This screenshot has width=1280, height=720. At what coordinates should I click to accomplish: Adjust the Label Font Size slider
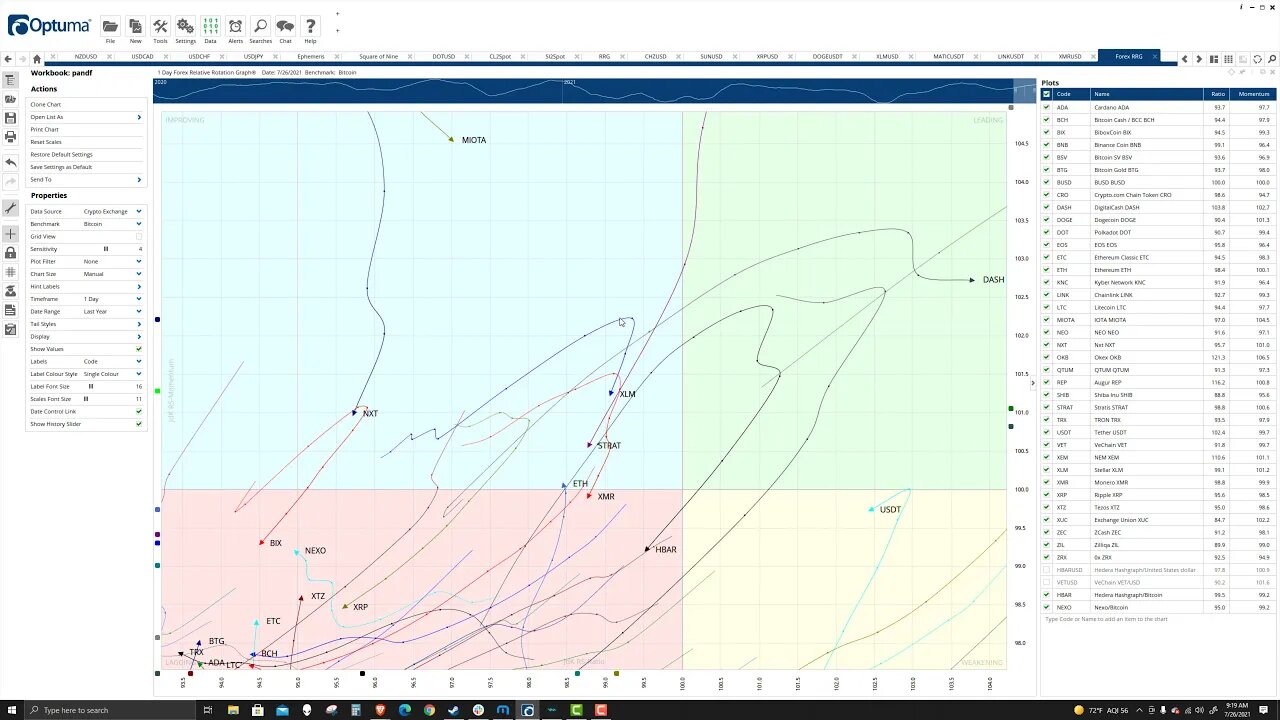pyautogui.click(x=91, y=386)
